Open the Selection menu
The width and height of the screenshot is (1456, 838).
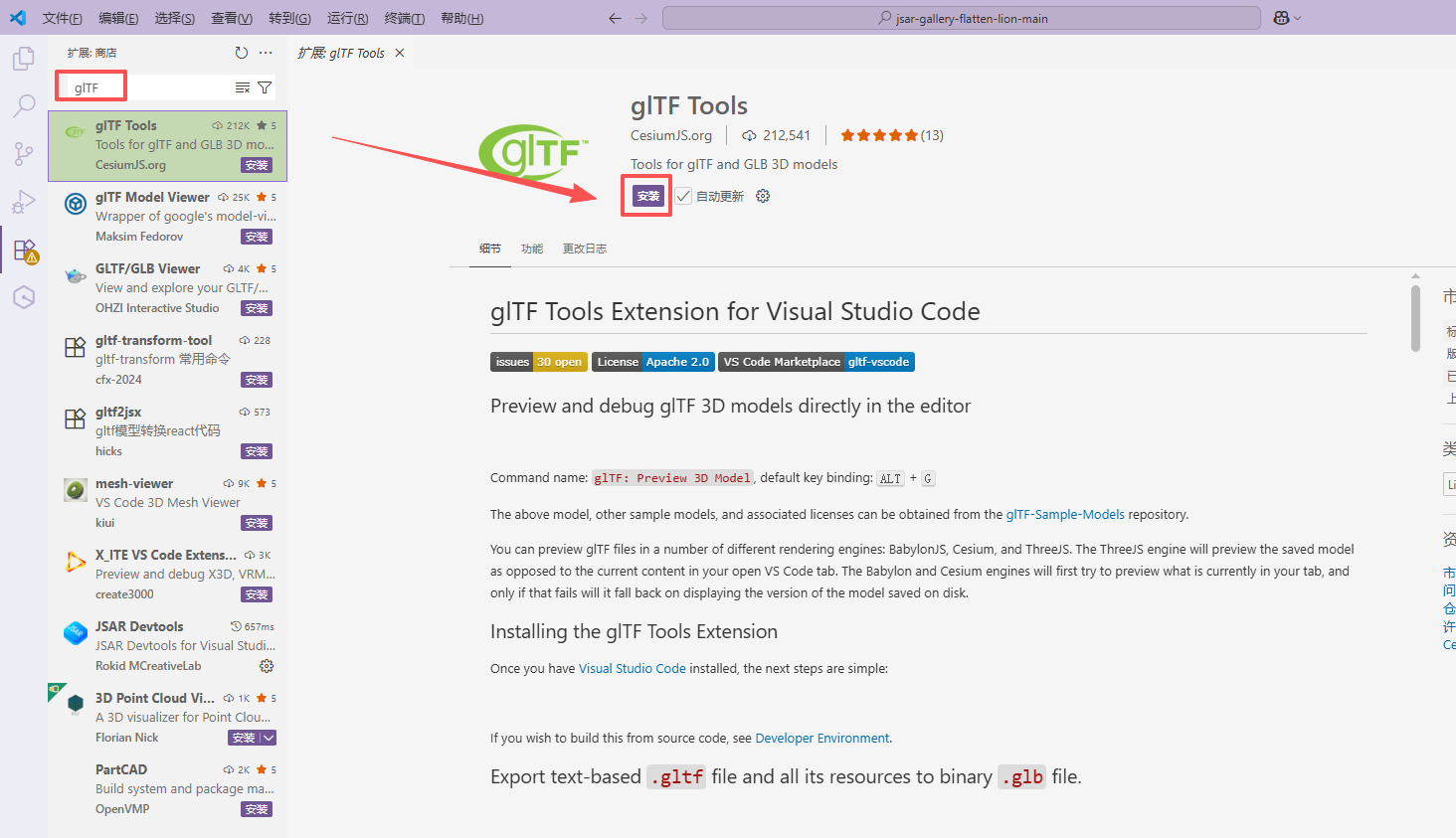click(175, 18)
